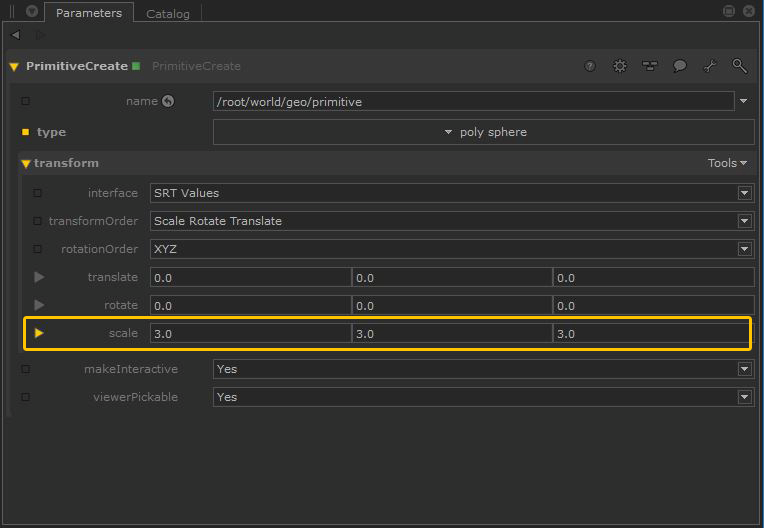Open the node comment speech bubble icon

pyautogui.click(x=680, y=66)
